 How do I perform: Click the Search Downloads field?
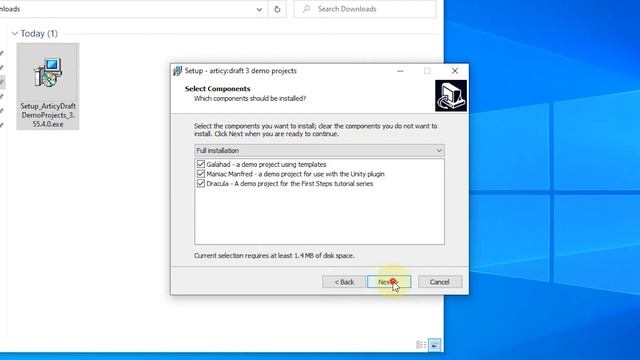pos(364,9)
